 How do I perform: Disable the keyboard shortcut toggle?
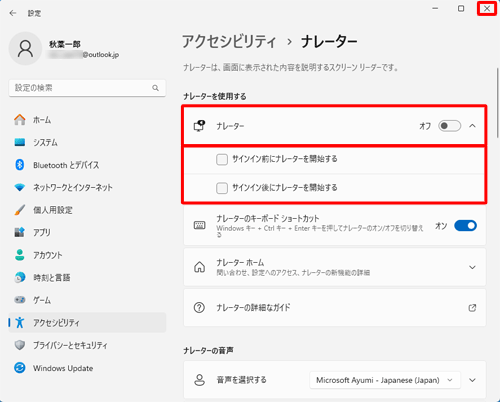465,226
